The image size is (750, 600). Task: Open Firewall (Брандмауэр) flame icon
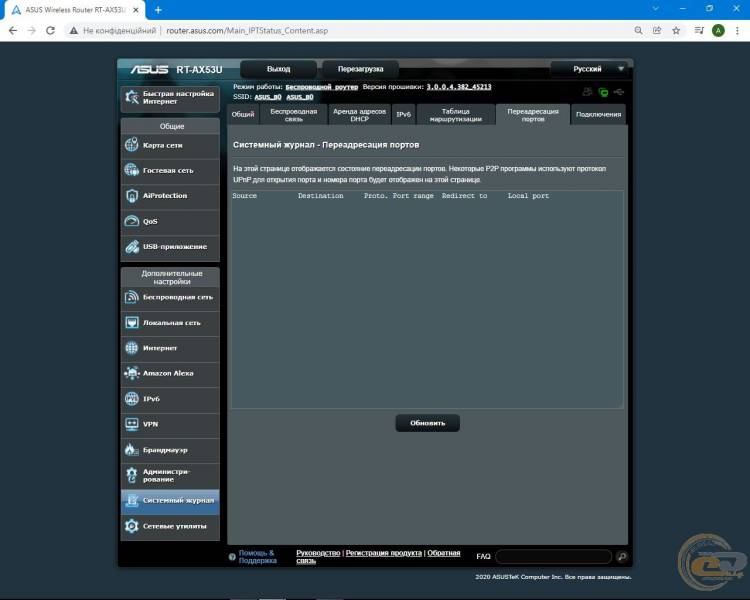(x=132, y=449)
